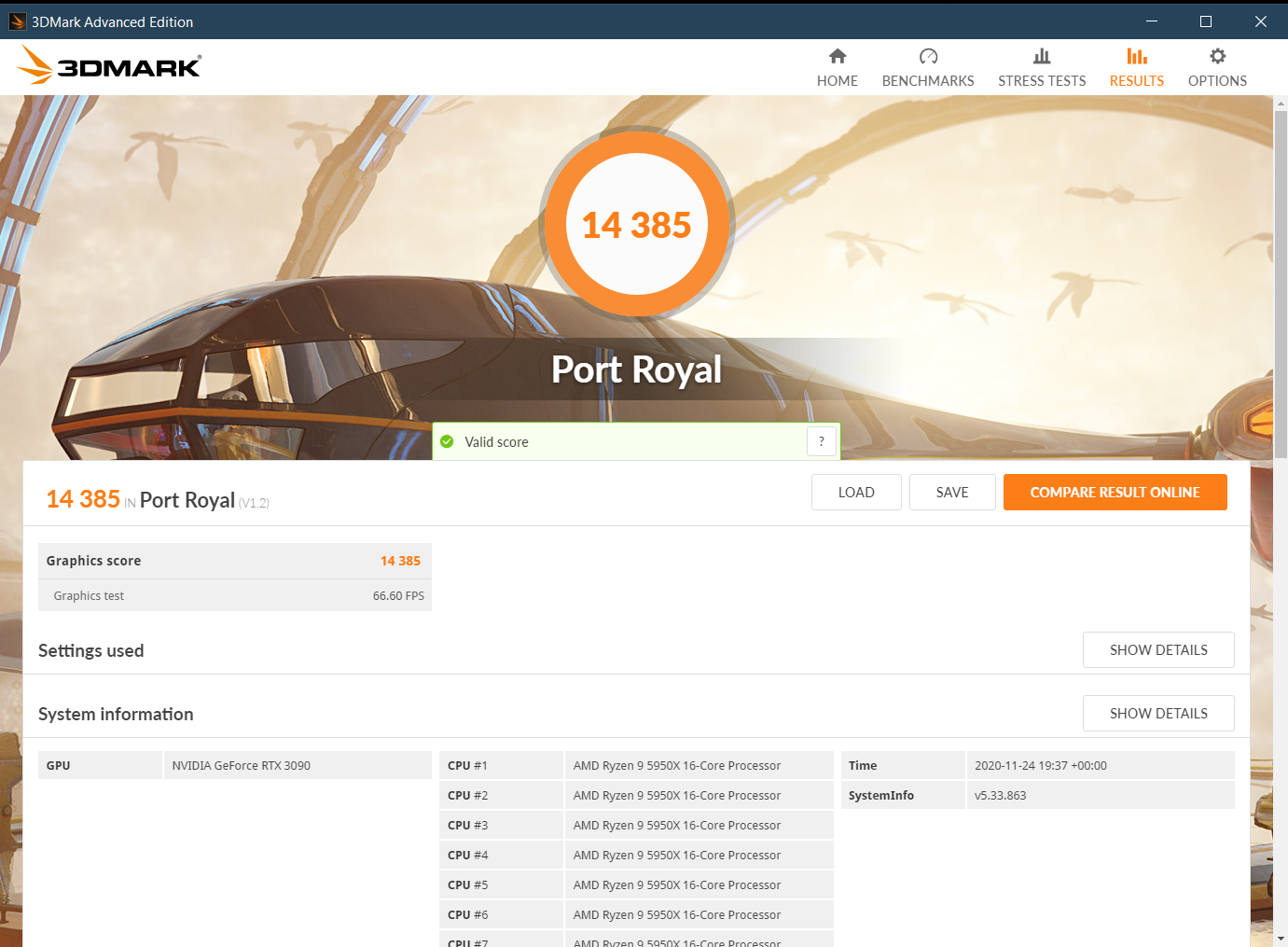Click COMPARE RESULT ONLINE
The width and height of the screenshot is (1288, 947).
[x=1115, y=492]
